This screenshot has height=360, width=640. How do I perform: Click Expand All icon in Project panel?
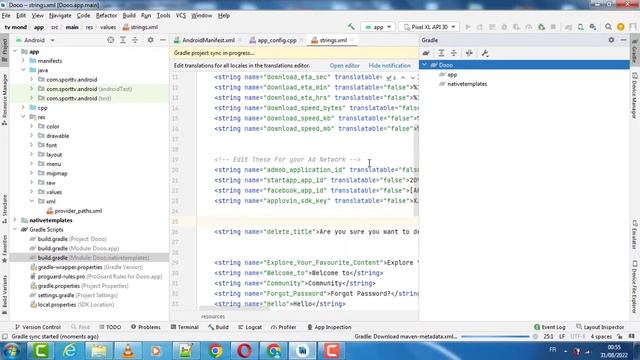coord(123,40)
